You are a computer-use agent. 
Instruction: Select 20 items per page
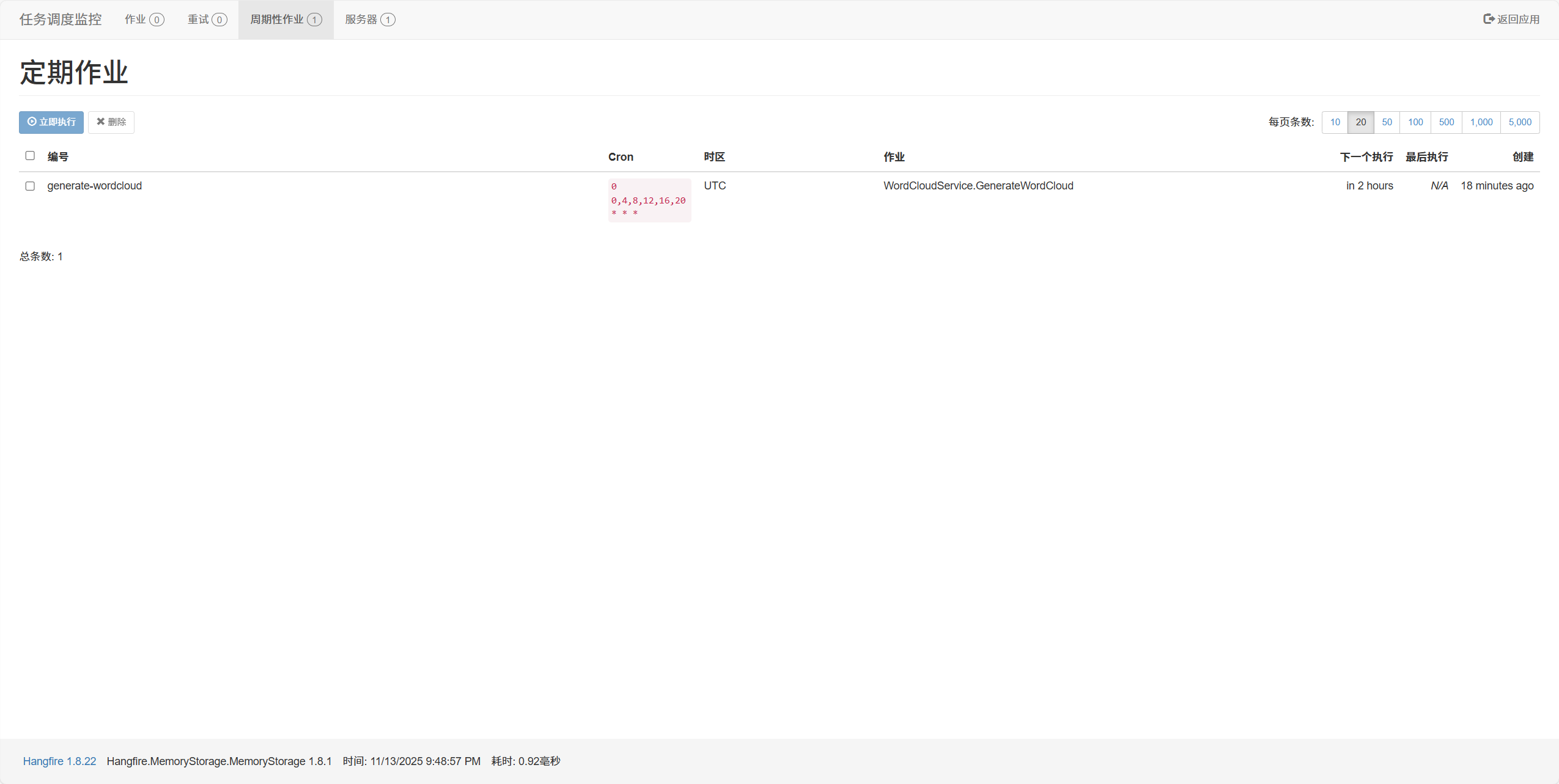(x=1360, y=122)
